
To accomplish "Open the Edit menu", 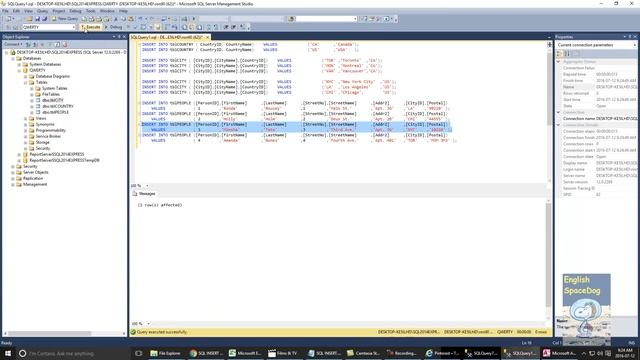I will click(x=16, y=11).
